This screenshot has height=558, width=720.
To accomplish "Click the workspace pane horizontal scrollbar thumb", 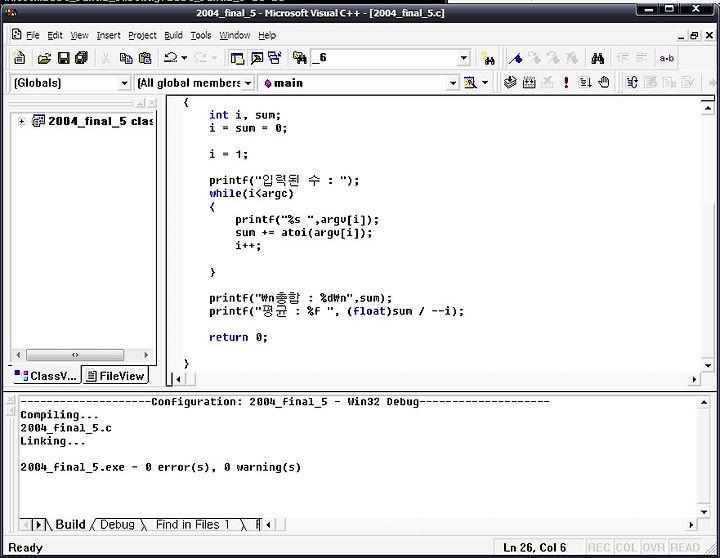I will click(75, 355).
